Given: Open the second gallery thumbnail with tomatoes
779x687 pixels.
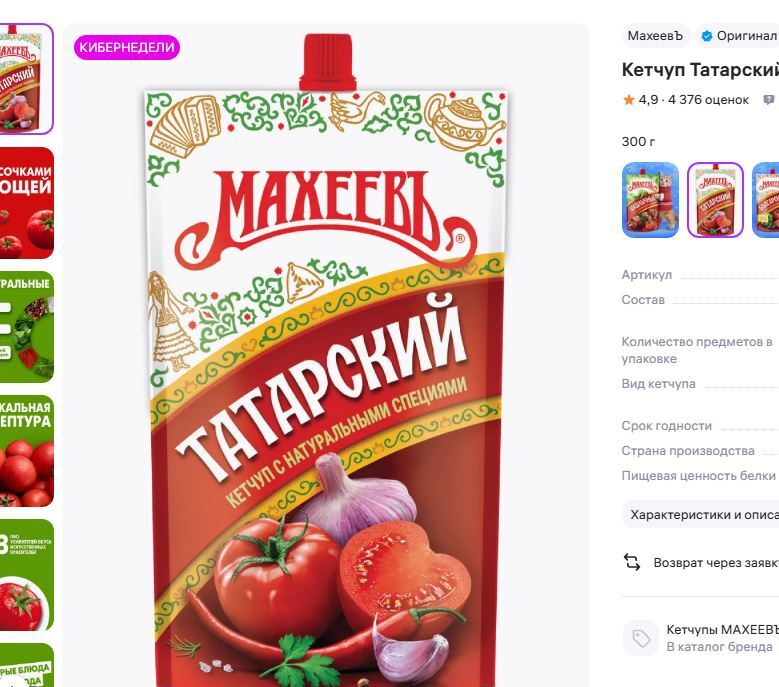Looking at the screenshot, I should pos(26,203).
